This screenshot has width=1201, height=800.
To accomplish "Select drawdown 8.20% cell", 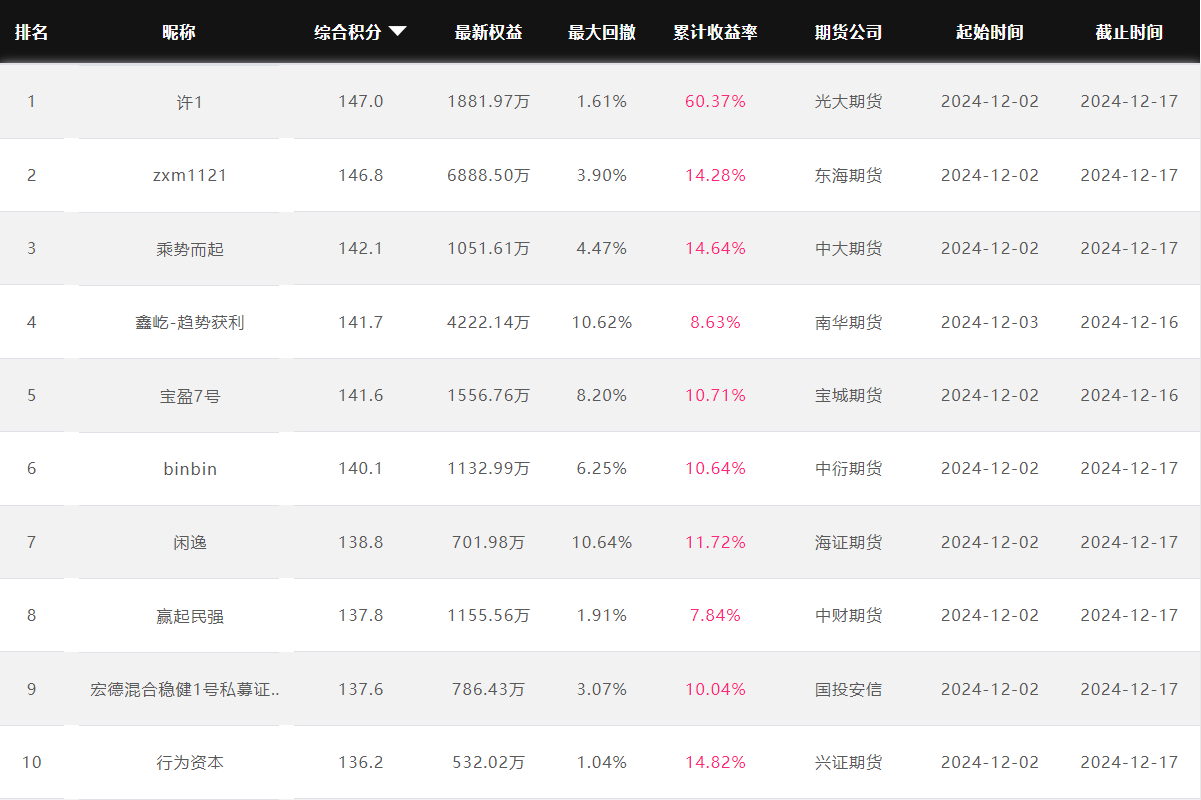I will click(601, 396).
